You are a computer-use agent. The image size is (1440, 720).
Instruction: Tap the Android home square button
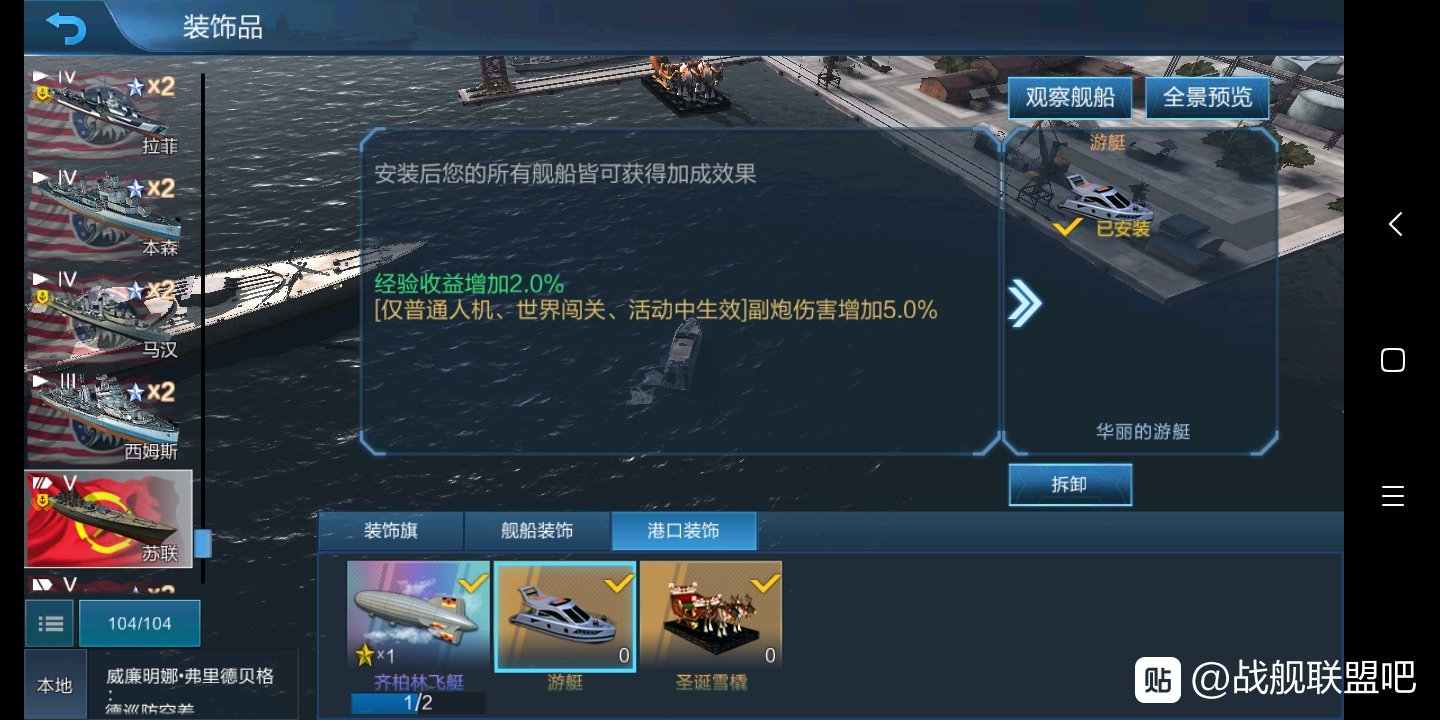[x=1393, y=360]
